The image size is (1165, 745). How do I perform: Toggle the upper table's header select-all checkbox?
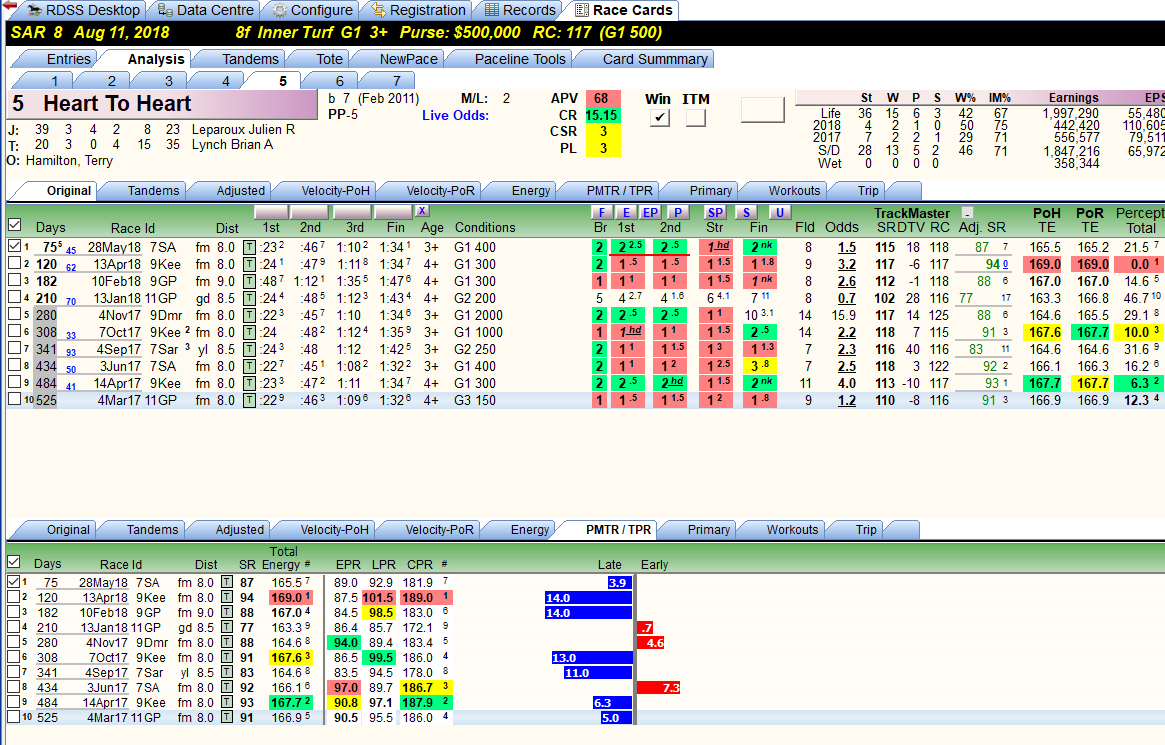[14, 225]
